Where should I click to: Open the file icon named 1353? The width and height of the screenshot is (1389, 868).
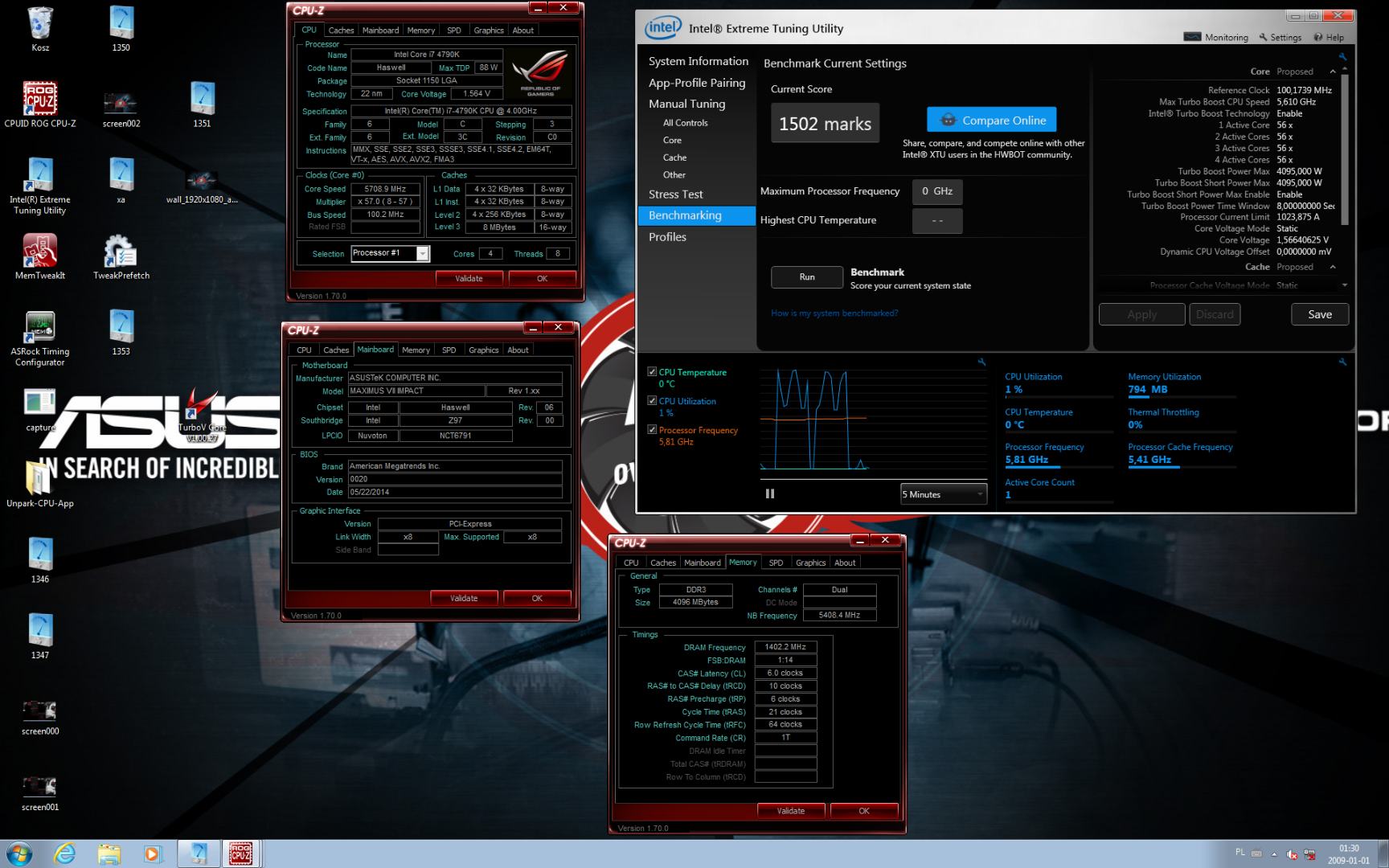(121, 332)
